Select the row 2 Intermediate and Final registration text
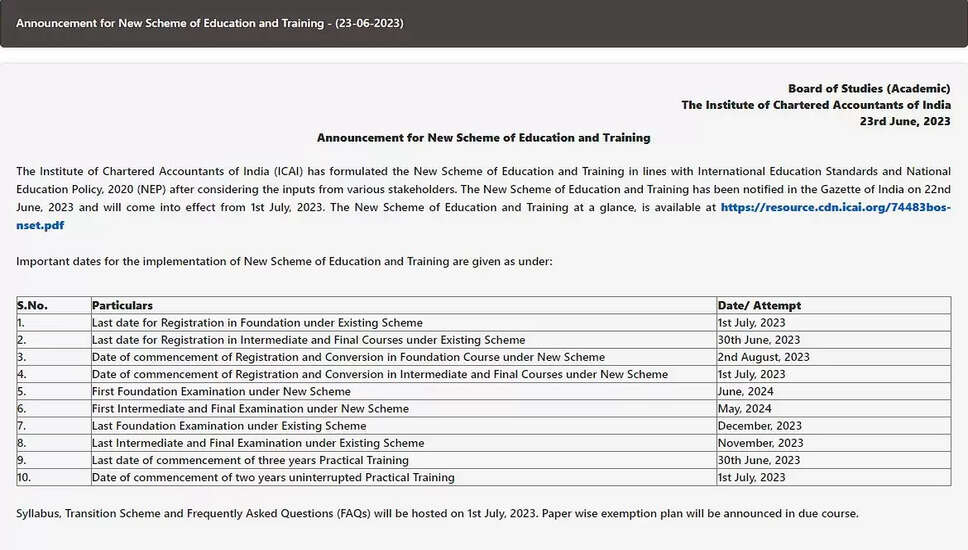The height and width of the screenshot is (550, 968). coord(308,340)
